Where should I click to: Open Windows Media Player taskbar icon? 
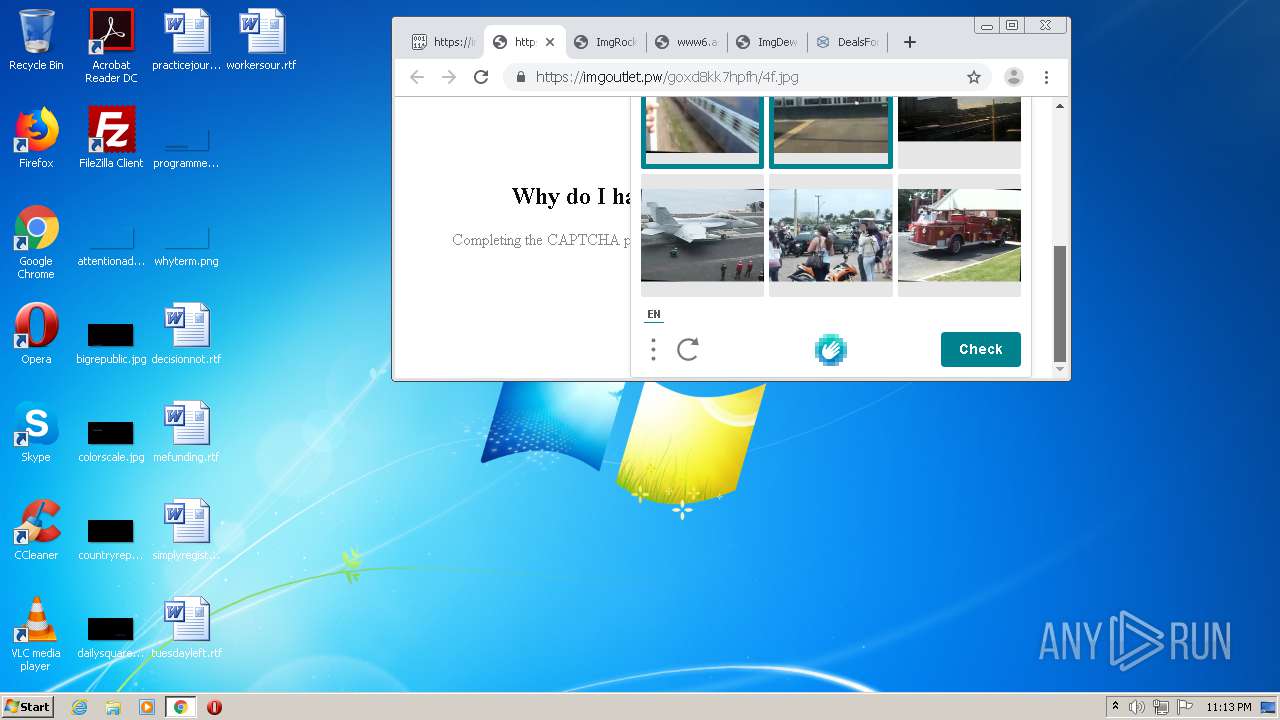(147, 707)
